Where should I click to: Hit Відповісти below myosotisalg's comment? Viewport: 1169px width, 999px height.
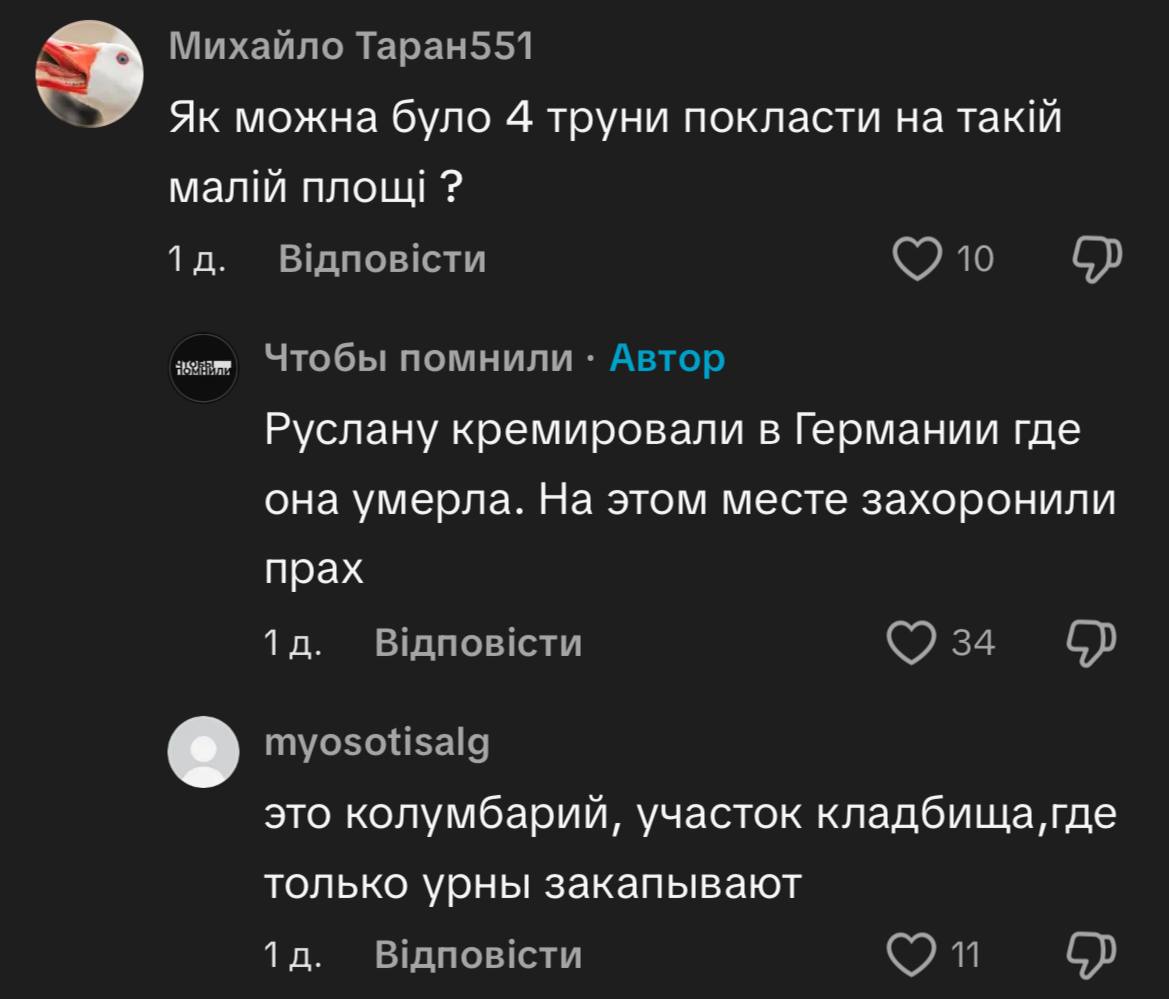[478, 954]
